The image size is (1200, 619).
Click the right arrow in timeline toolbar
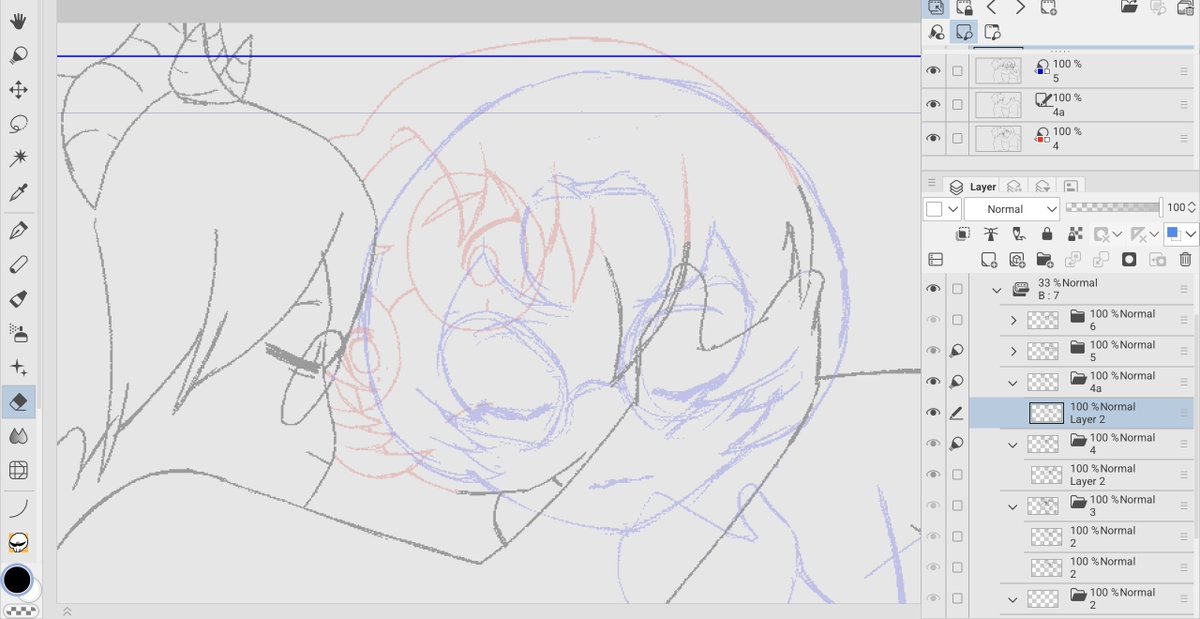click(1020, 7)
